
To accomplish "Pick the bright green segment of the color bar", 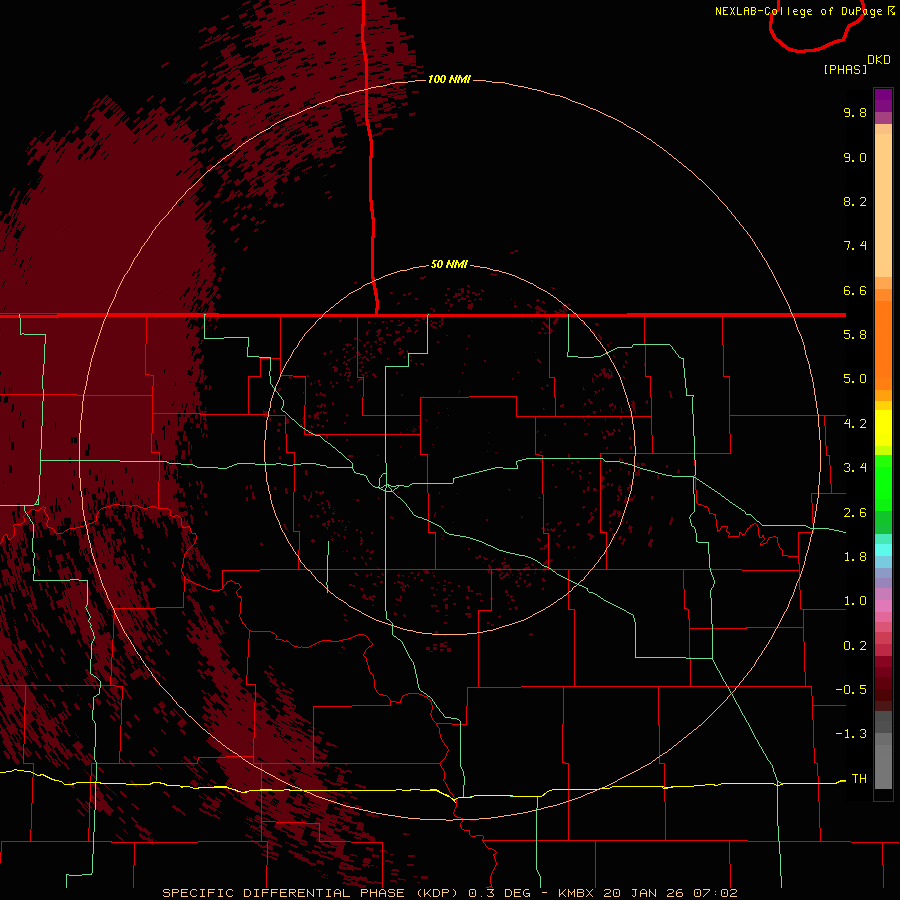I will tap(883, 483).
